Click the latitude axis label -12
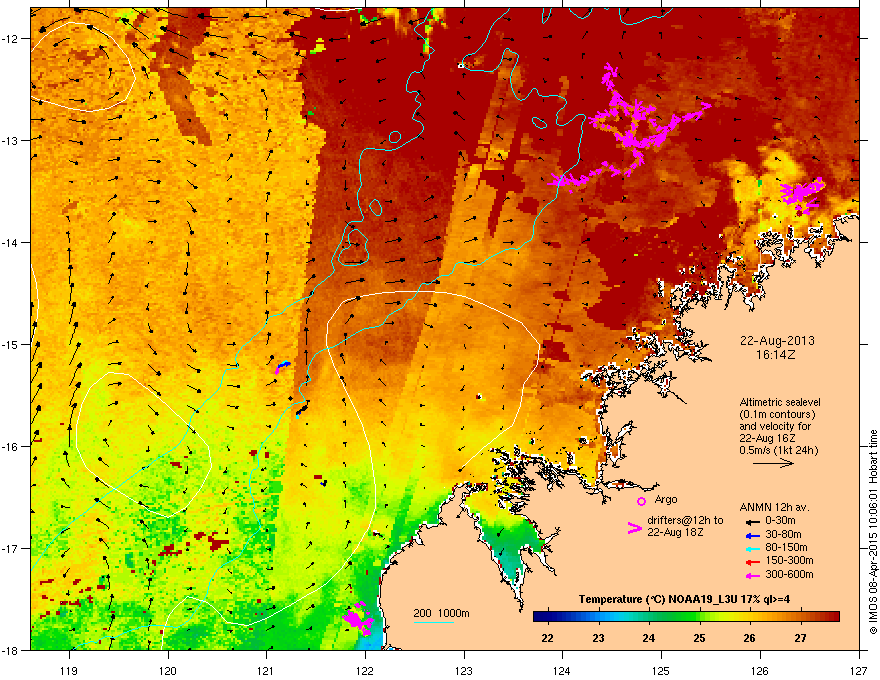This screenshot has width=880, height=680. pos(11,38)
